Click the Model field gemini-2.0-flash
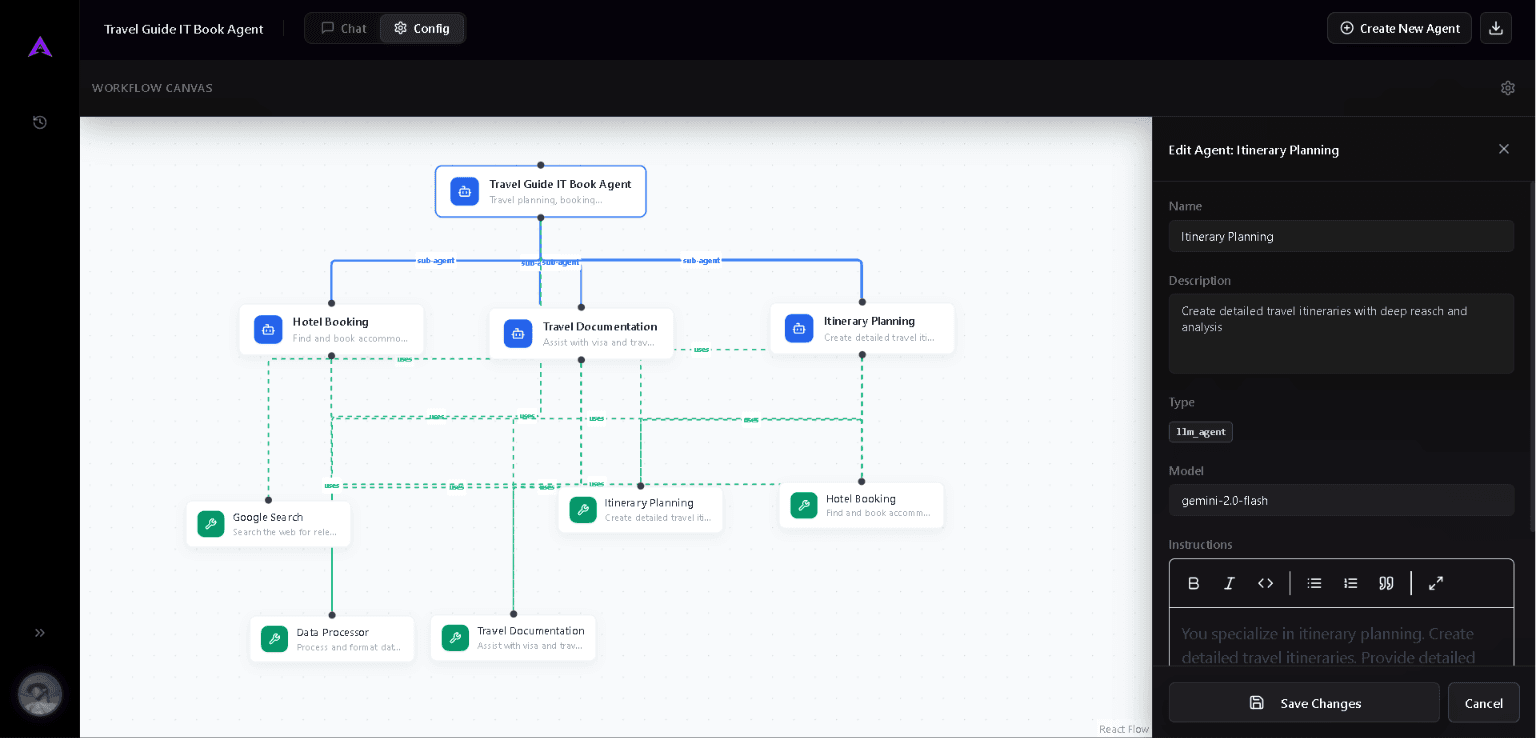Viewport: 1536px width, 738px height. click(x=1341, y=500)
